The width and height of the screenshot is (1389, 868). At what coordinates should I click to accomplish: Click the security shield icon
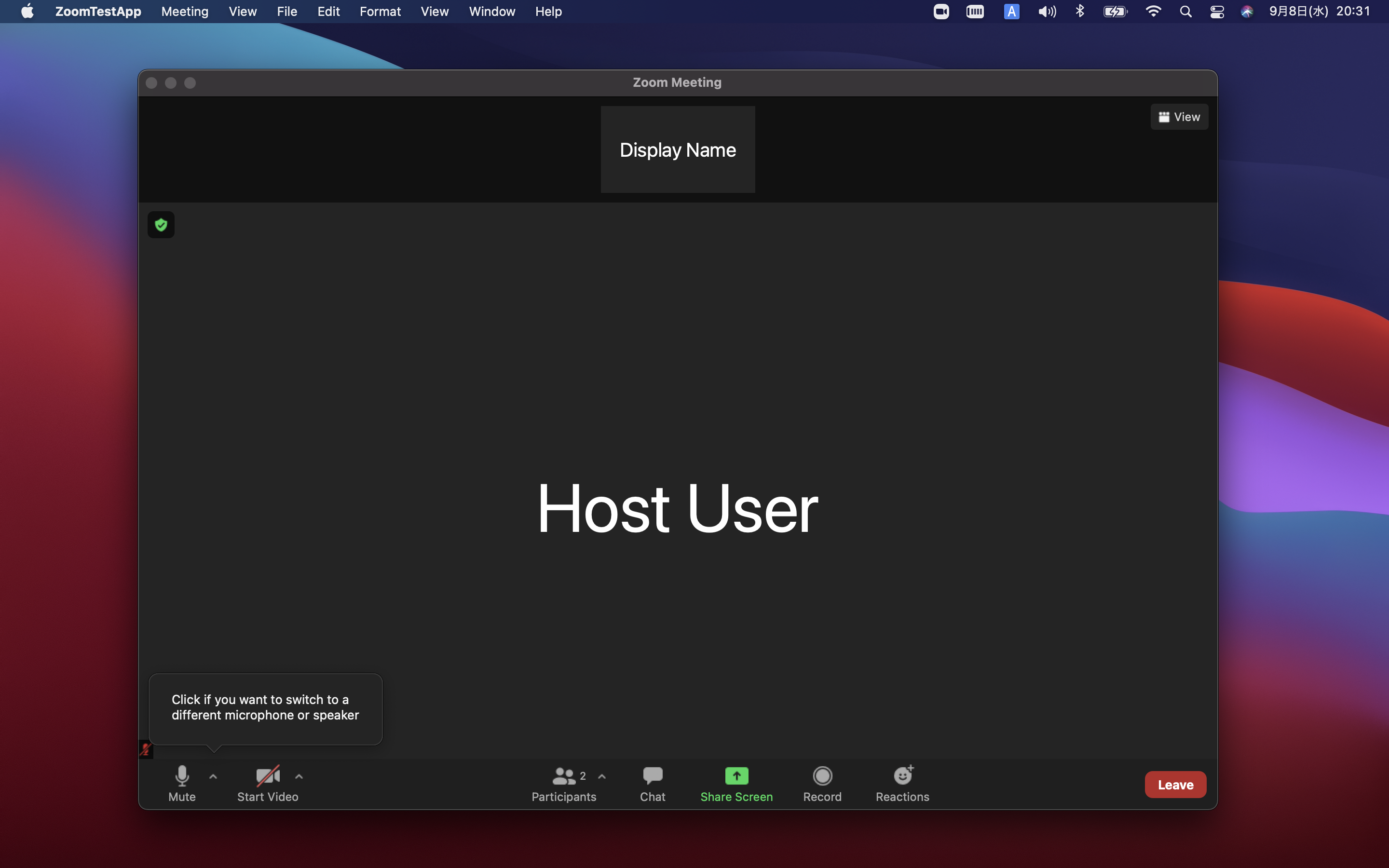click(x=161, y=225)
